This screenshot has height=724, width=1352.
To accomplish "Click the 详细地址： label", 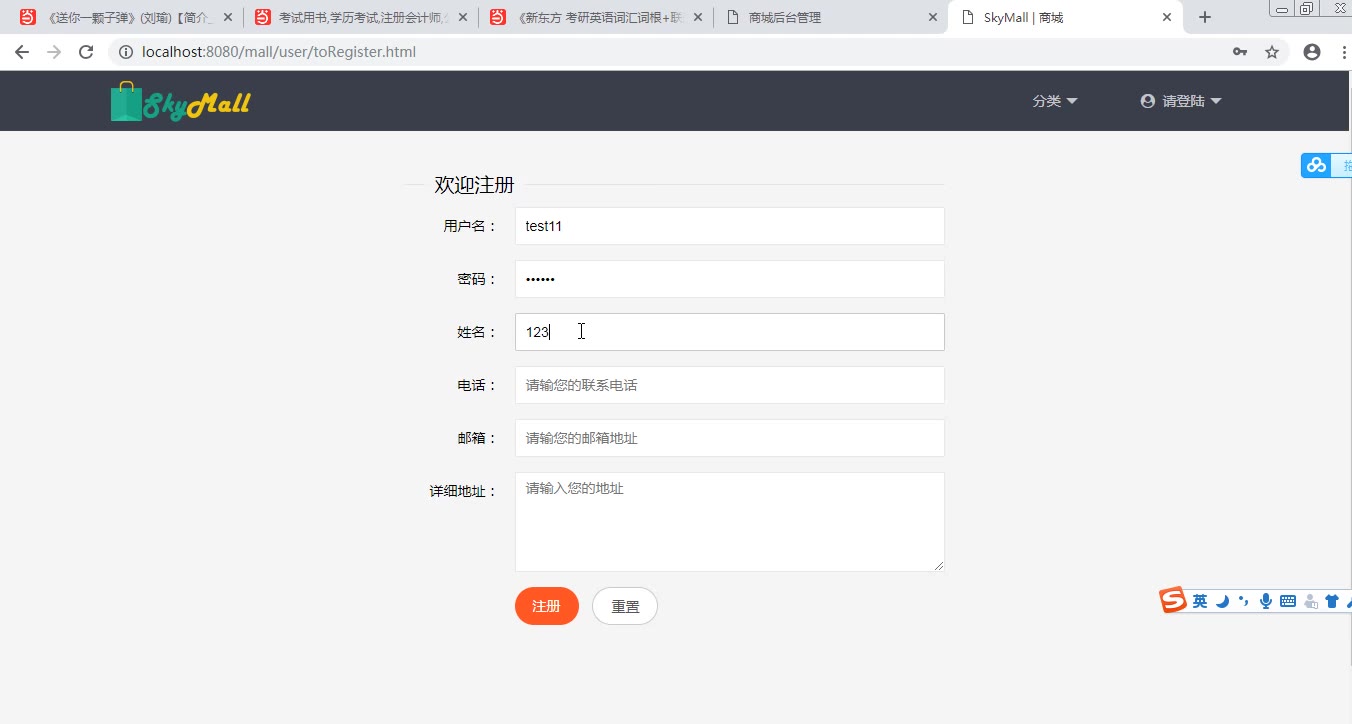I will pos(464,491).
